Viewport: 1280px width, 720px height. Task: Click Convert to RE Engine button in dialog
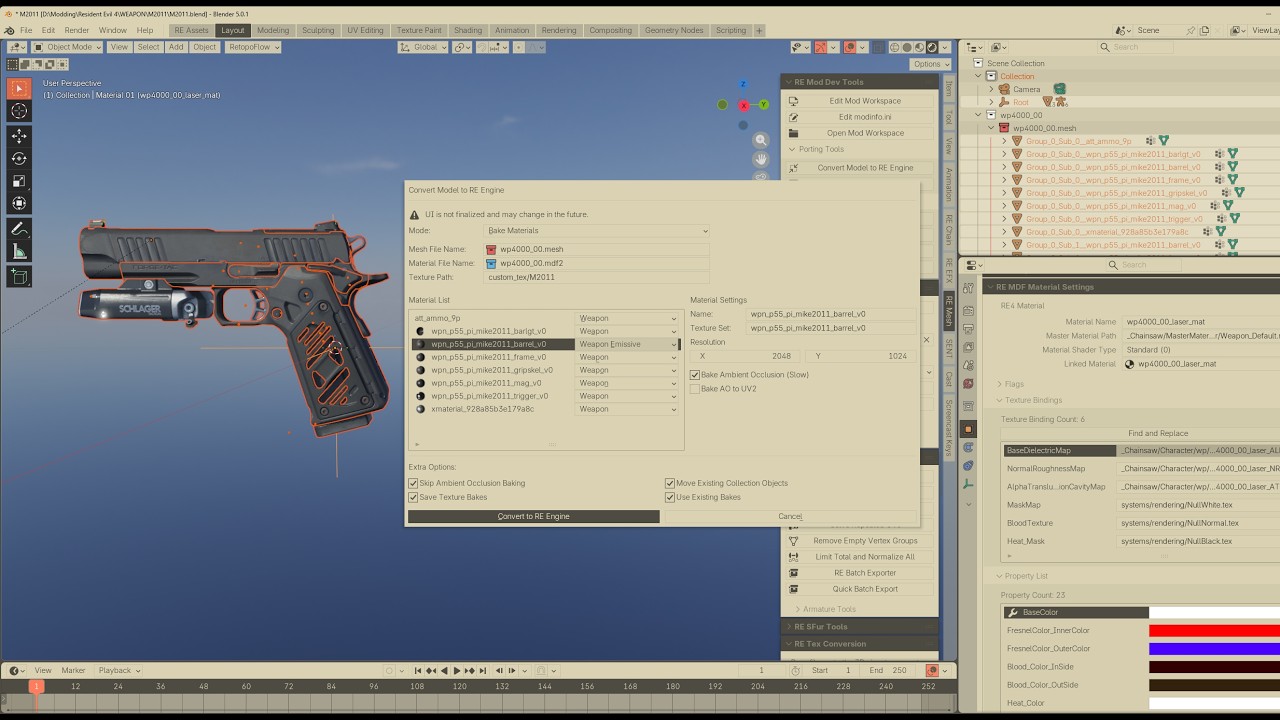(x=533, y=516)
